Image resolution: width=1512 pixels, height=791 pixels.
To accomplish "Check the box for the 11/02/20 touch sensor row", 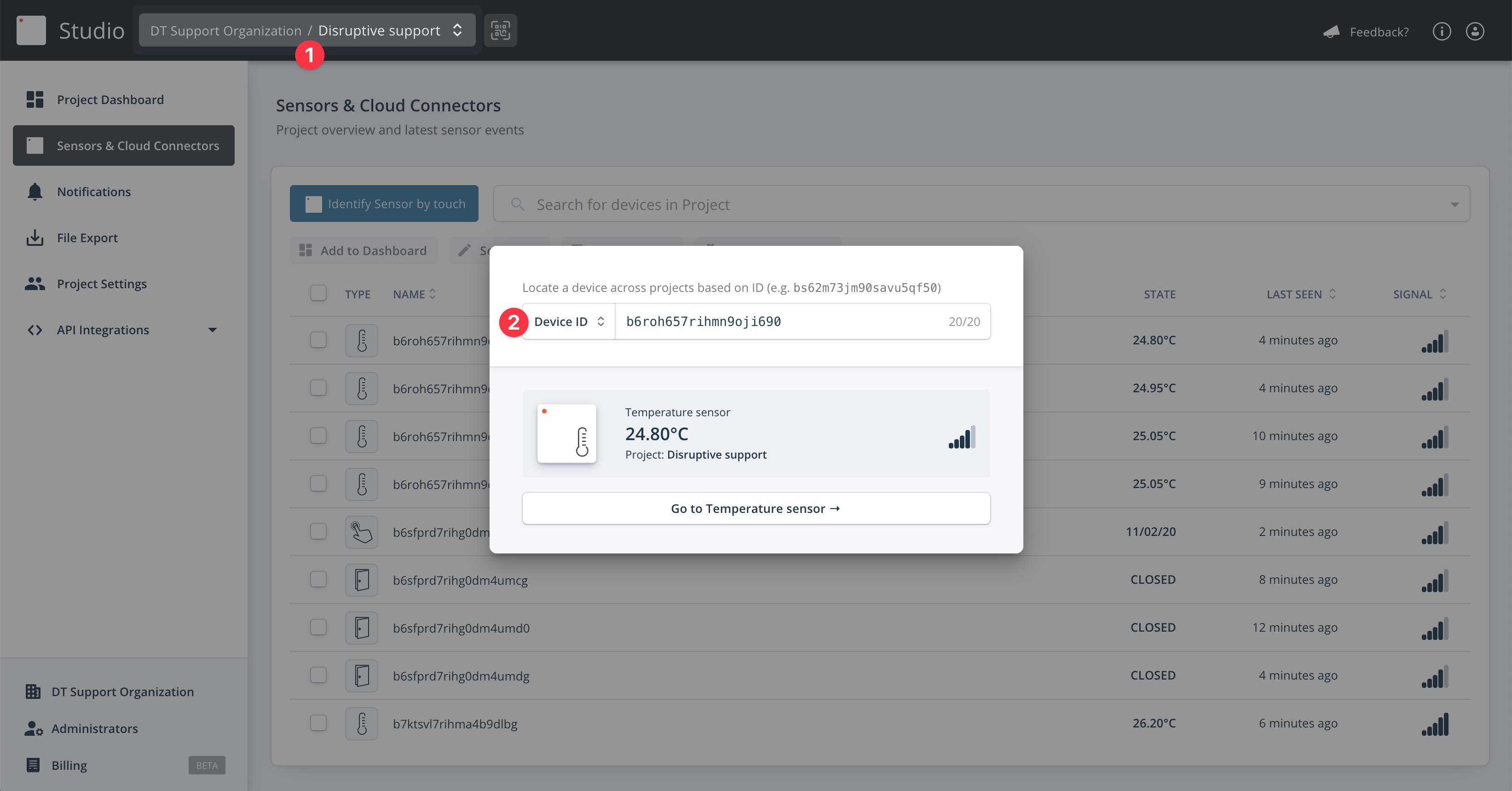I will click(x=318, y=531).
